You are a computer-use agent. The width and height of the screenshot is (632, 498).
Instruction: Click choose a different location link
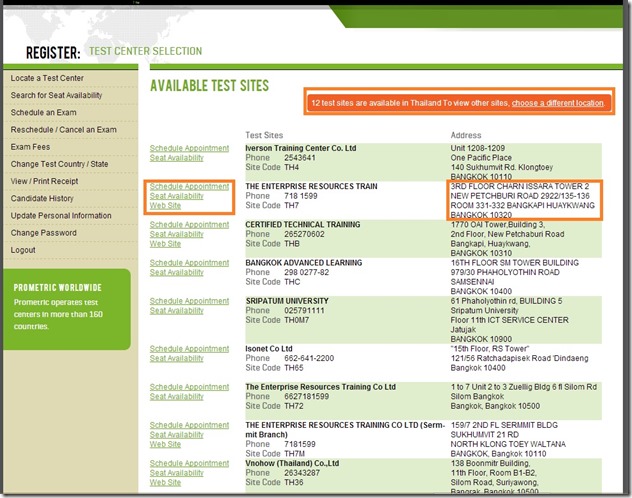coord(558,103)
